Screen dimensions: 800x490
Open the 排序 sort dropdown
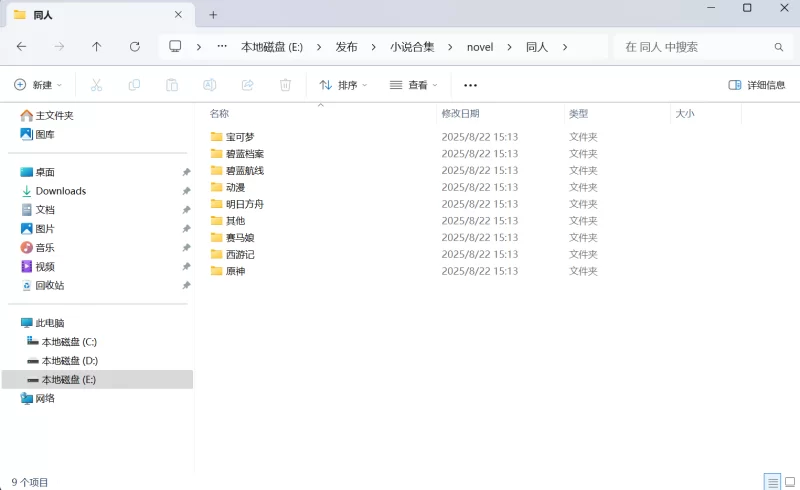click(343, 85)
